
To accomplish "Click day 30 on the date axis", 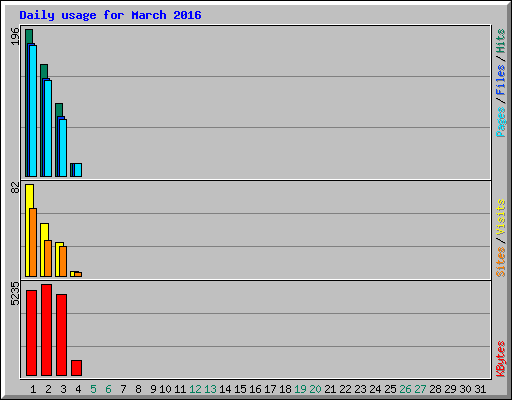I will [465, 389].
